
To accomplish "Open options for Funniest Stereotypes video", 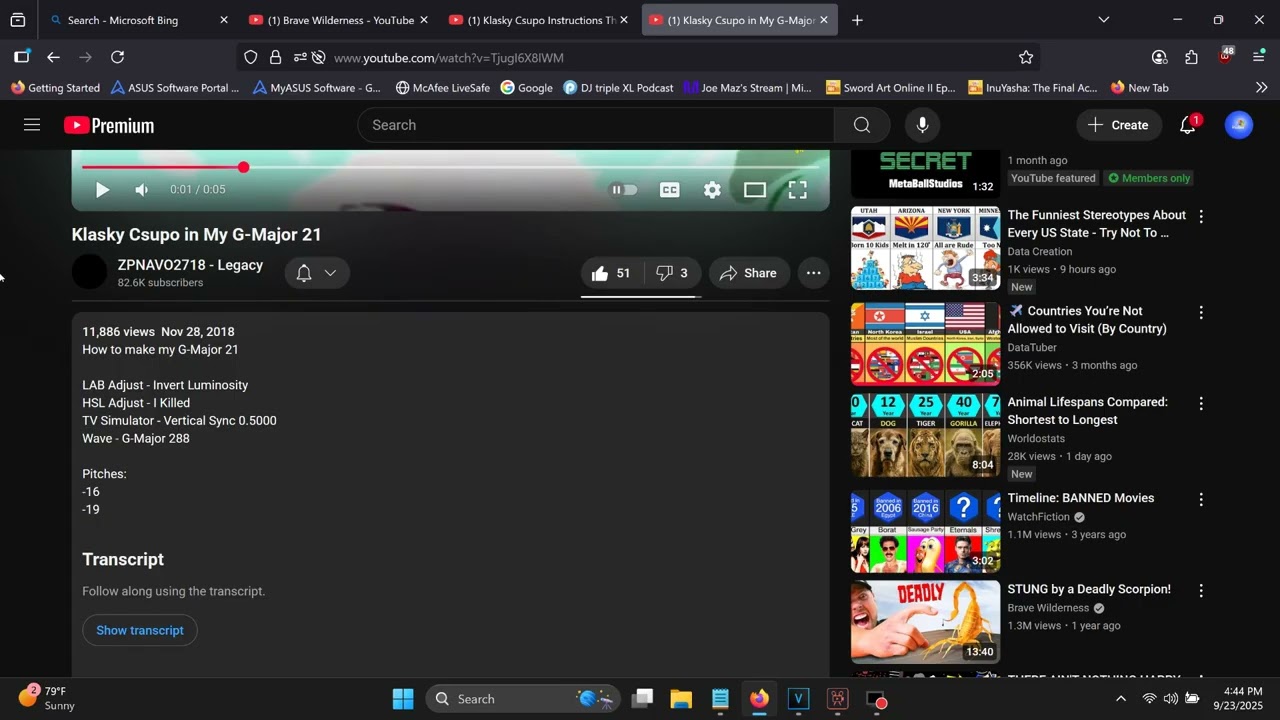I will [x=1201, y=216].
